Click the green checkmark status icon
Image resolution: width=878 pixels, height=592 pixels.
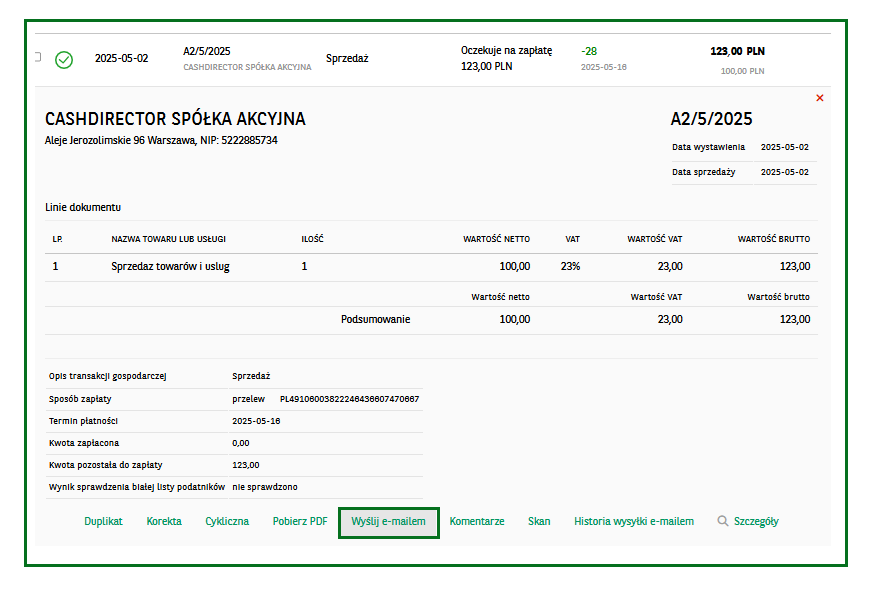click(64, 60)
